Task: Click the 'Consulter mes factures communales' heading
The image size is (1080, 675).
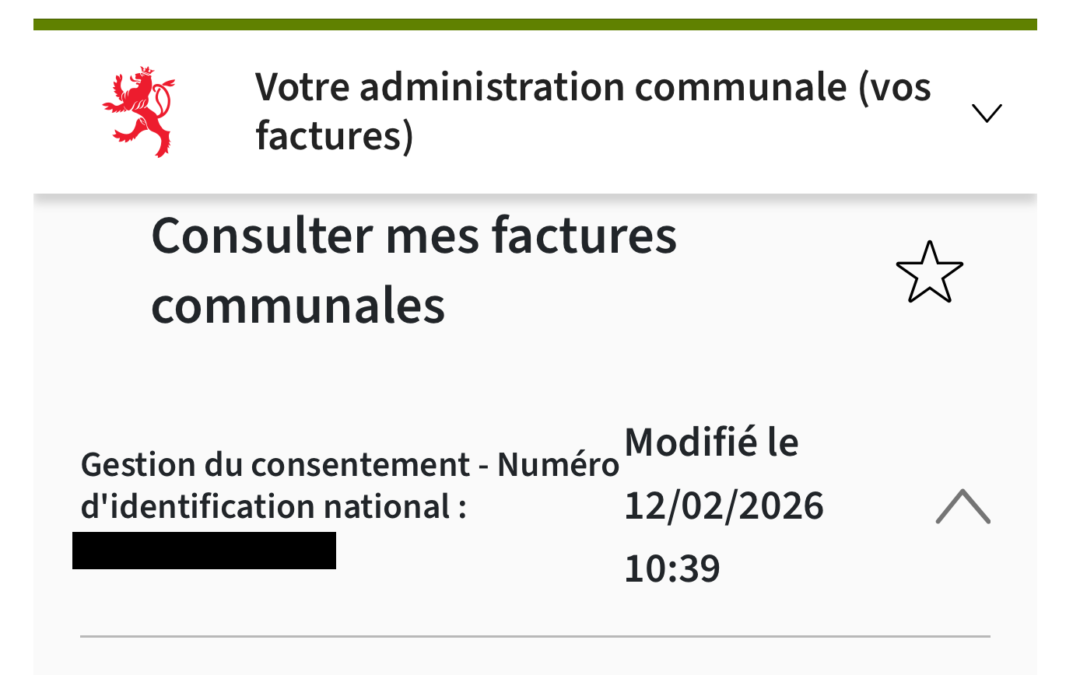Action: [x=414, y=270]
